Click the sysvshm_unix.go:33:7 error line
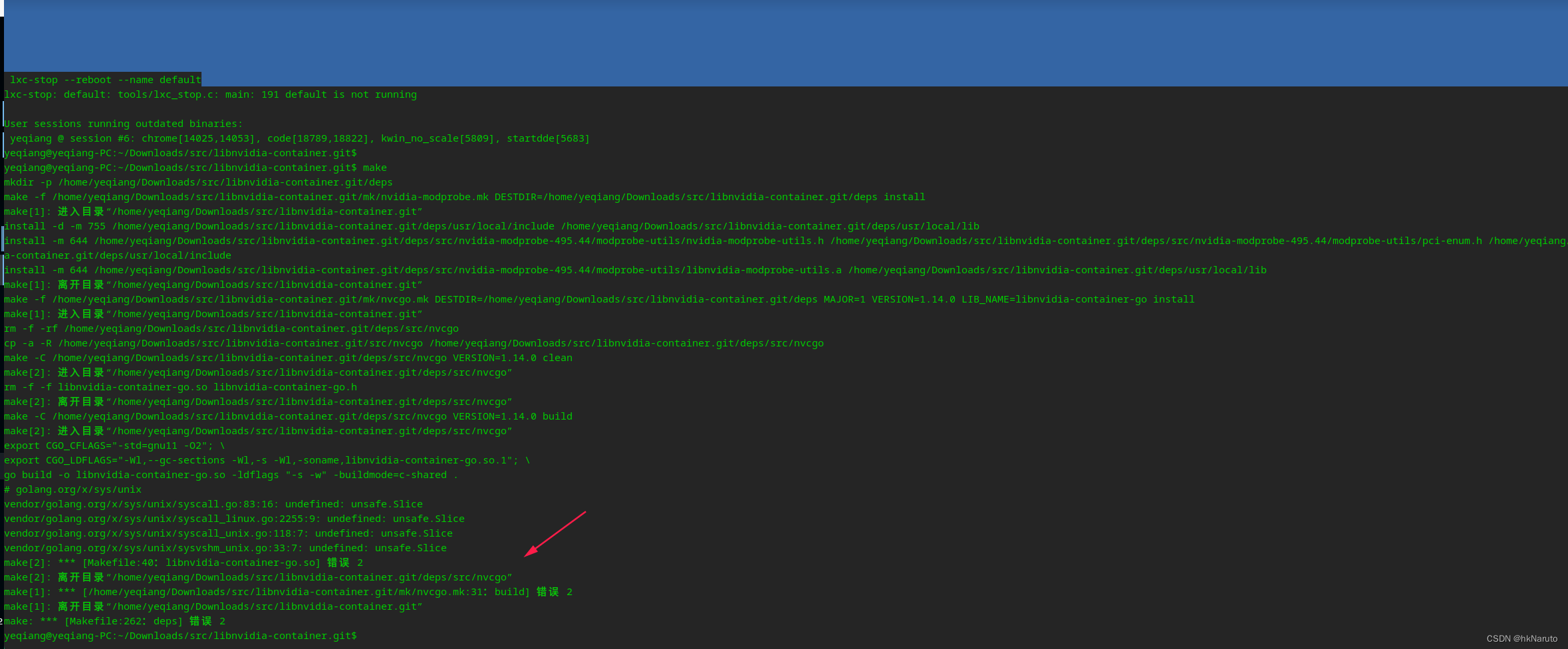This screenshot has height=649, width=1568. (225, 547)
